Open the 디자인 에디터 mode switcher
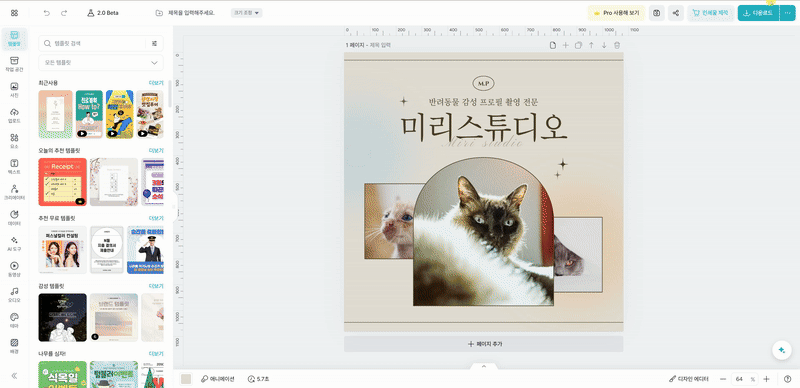 [689, 379]
